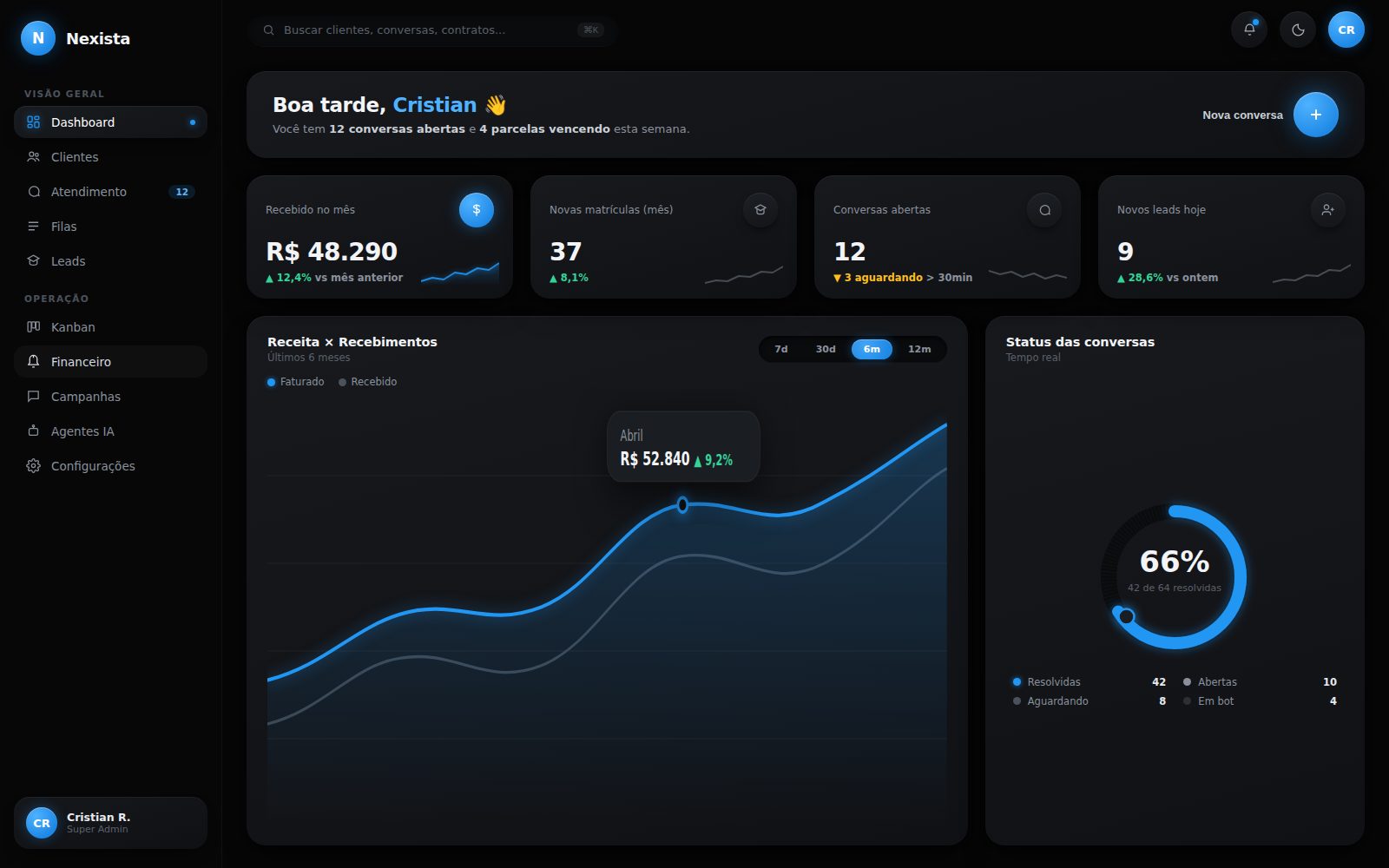Screen dimensions: 1389x868
Task: Go to Filas page
Action: point(110,227)
